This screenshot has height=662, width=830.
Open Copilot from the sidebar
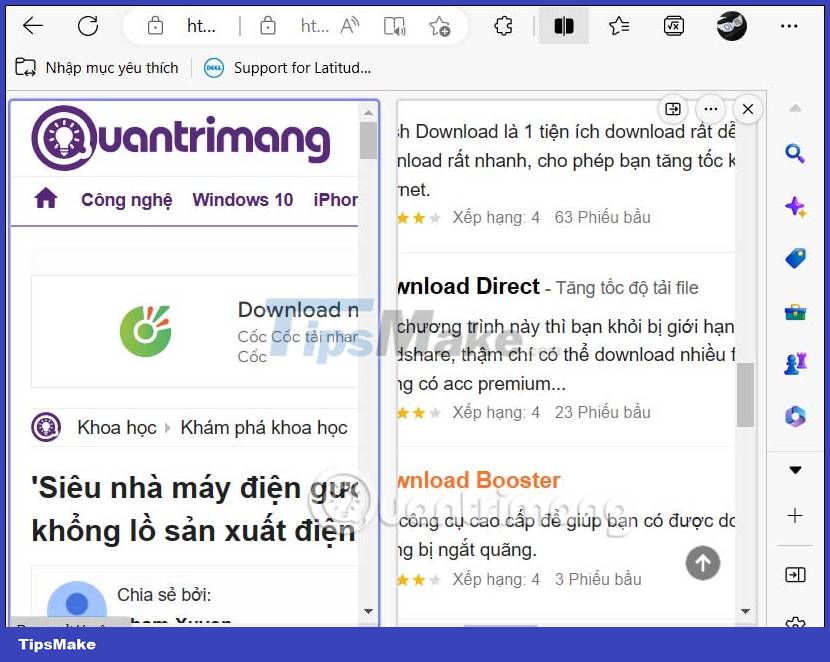(795, 207)
